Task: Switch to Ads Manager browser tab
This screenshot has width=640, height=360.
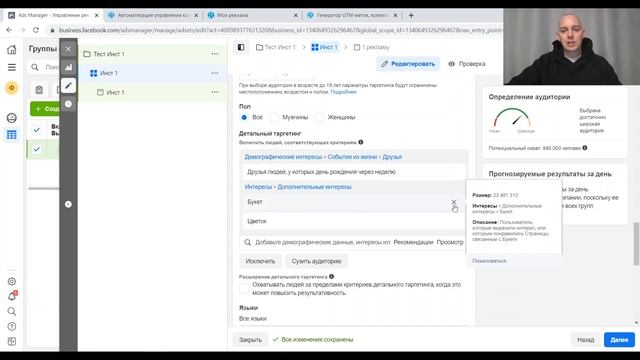Action: click(x=53, y=15)
